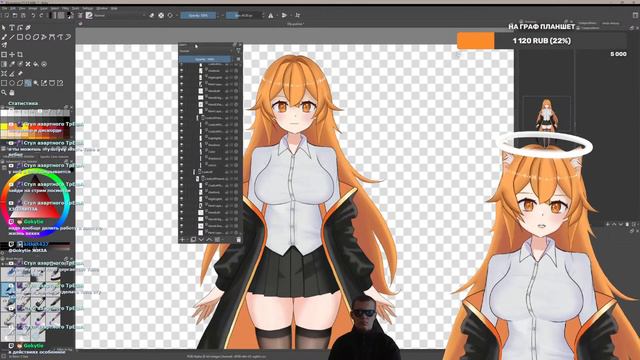640x360 pixels.
Task: Select the Bezier Curve Selection tool
Action: point(52,83)
